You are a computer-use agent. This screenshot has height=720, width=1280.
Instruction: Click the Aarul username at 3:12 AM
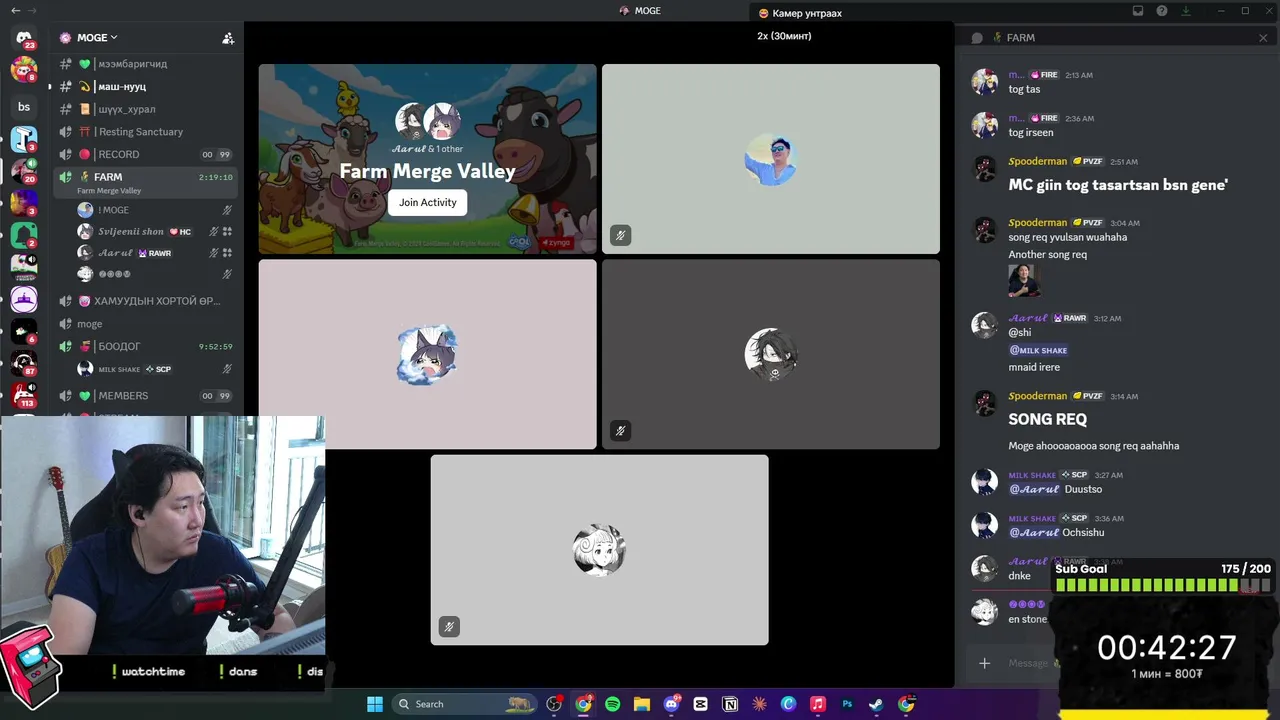pos(1028,318)
